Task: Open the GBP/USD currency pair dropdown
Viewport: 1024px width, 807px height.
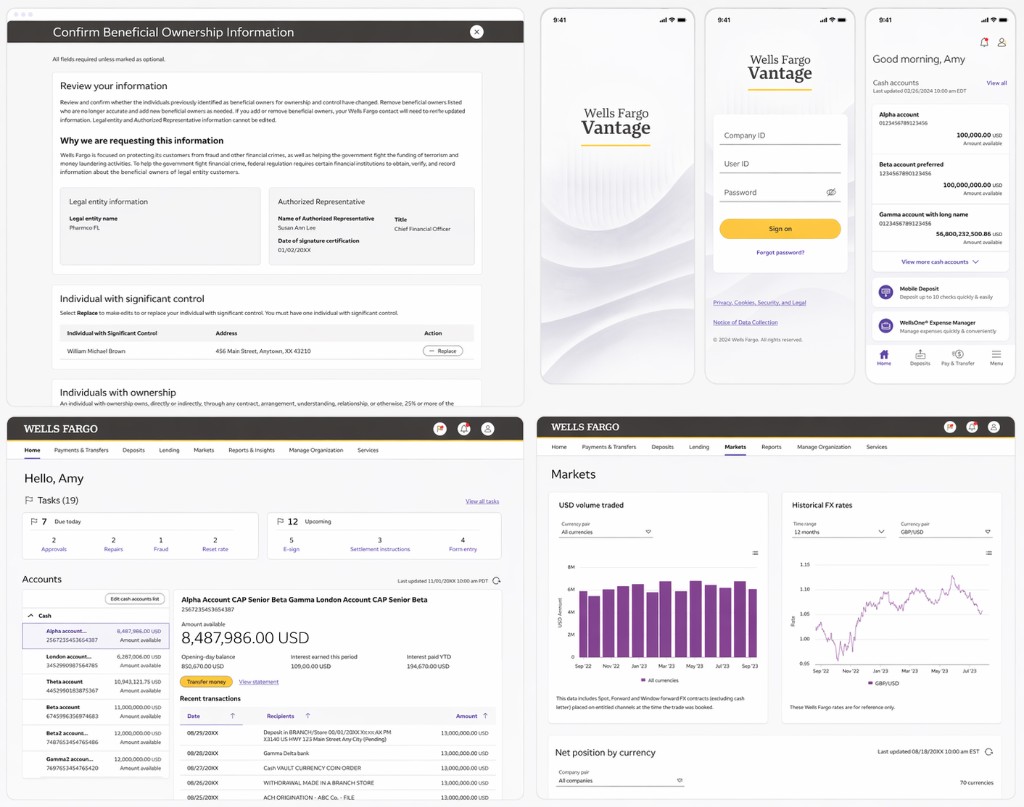Action: point(946,532)
